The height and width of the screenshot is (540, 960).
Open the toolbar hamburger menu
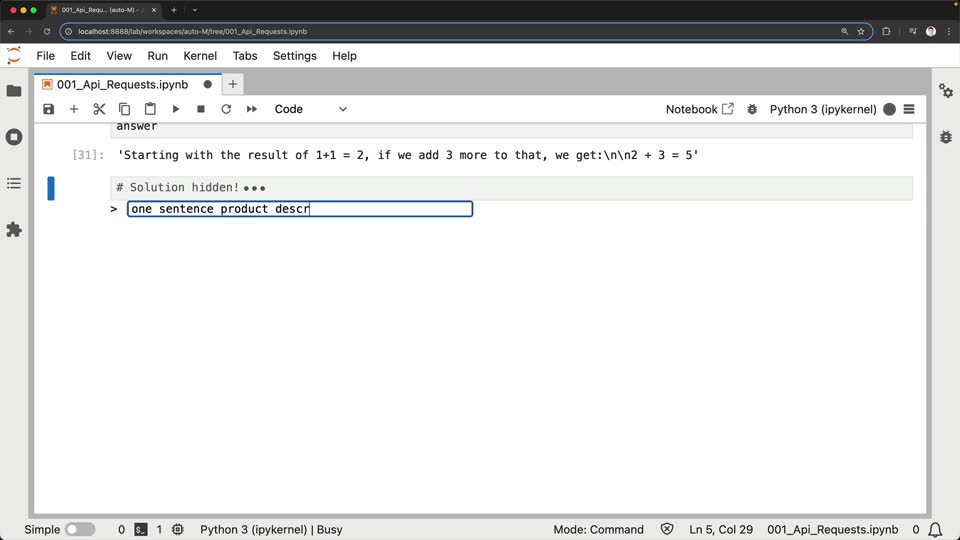(909, 109)
